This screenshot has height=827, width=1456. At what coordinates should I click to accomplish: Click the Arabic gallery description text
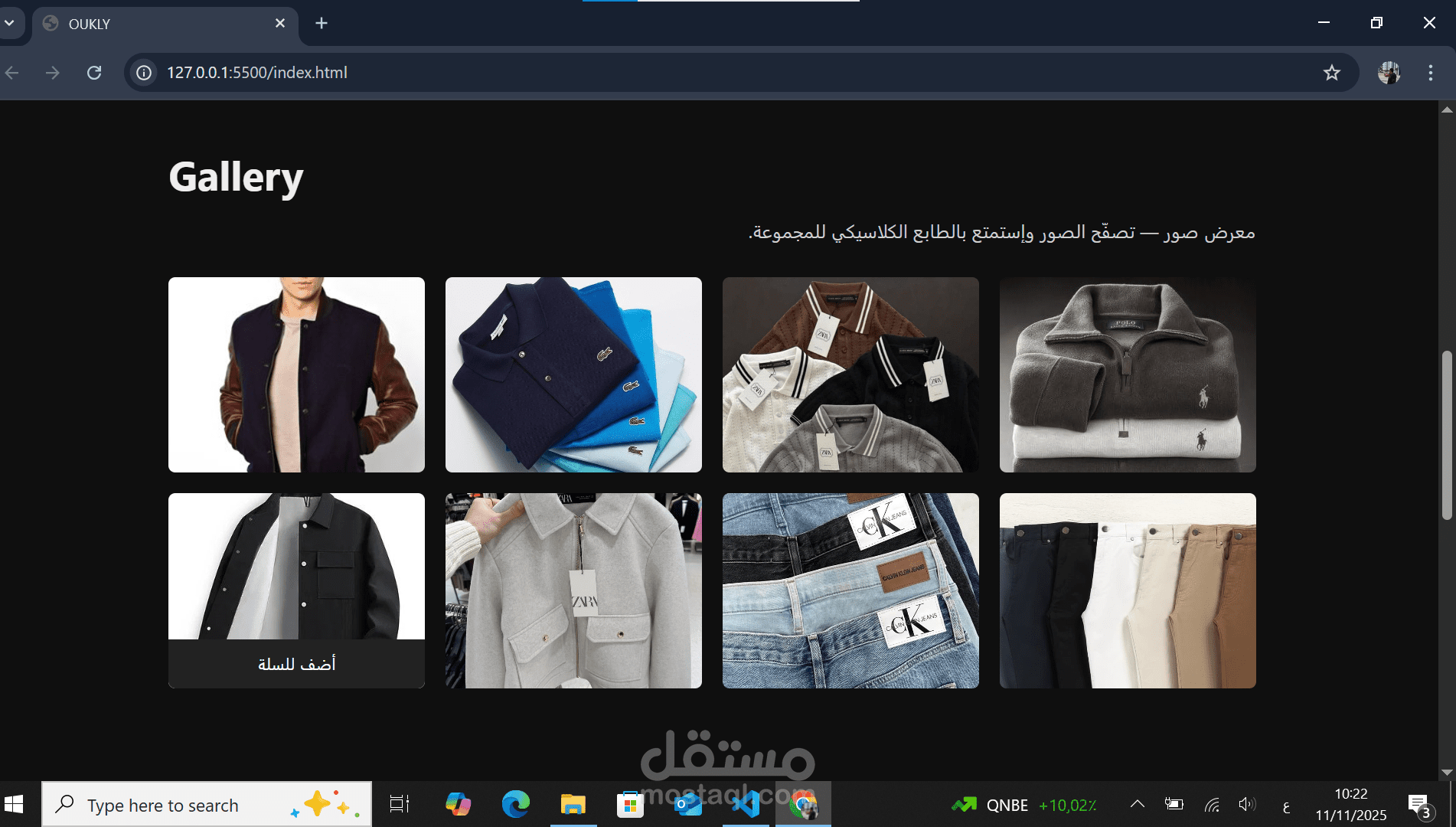pos(1001,232)
